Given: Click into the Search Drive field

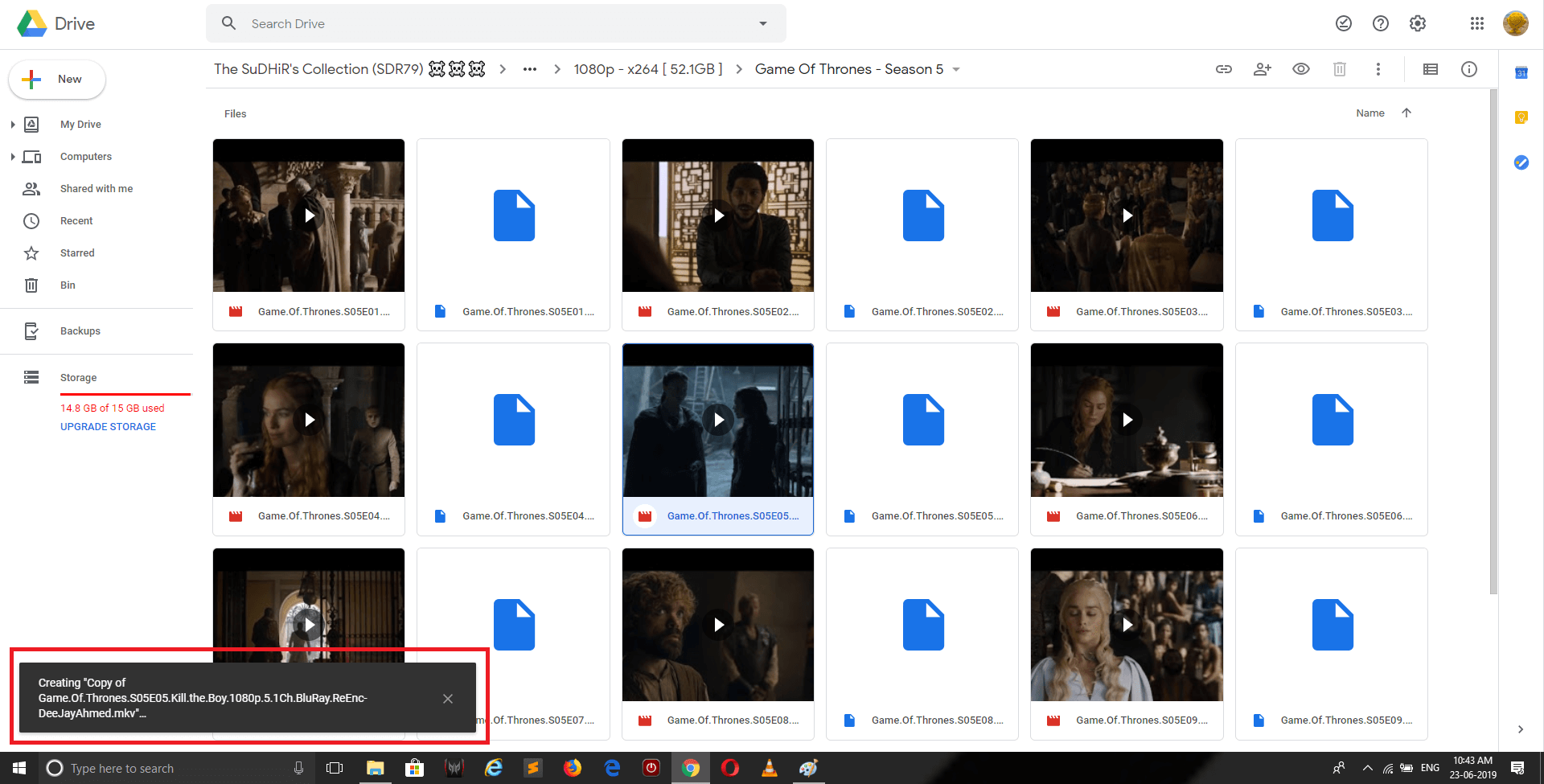Looking at the screenshot, I should (496, 23).
